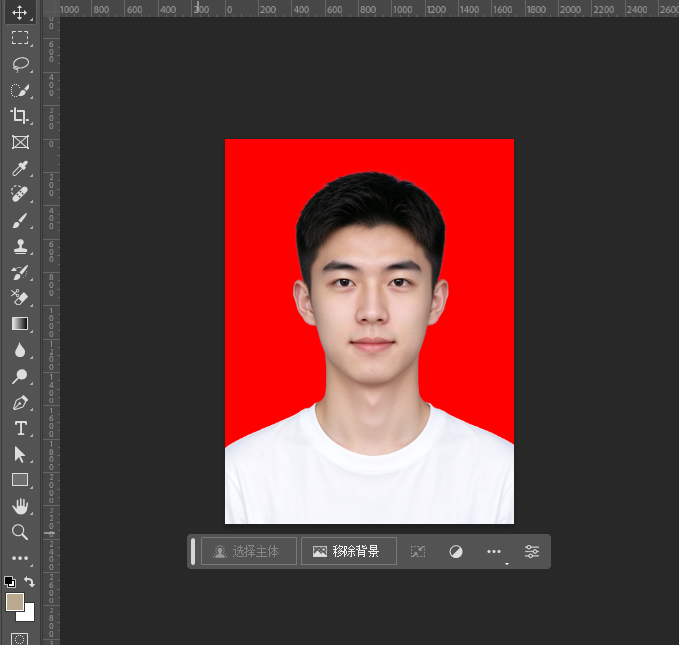Image resolution: width=679 pixels, height=645 pixels.
Task: Open the white background color swatch
Action: tap(29, 615)
